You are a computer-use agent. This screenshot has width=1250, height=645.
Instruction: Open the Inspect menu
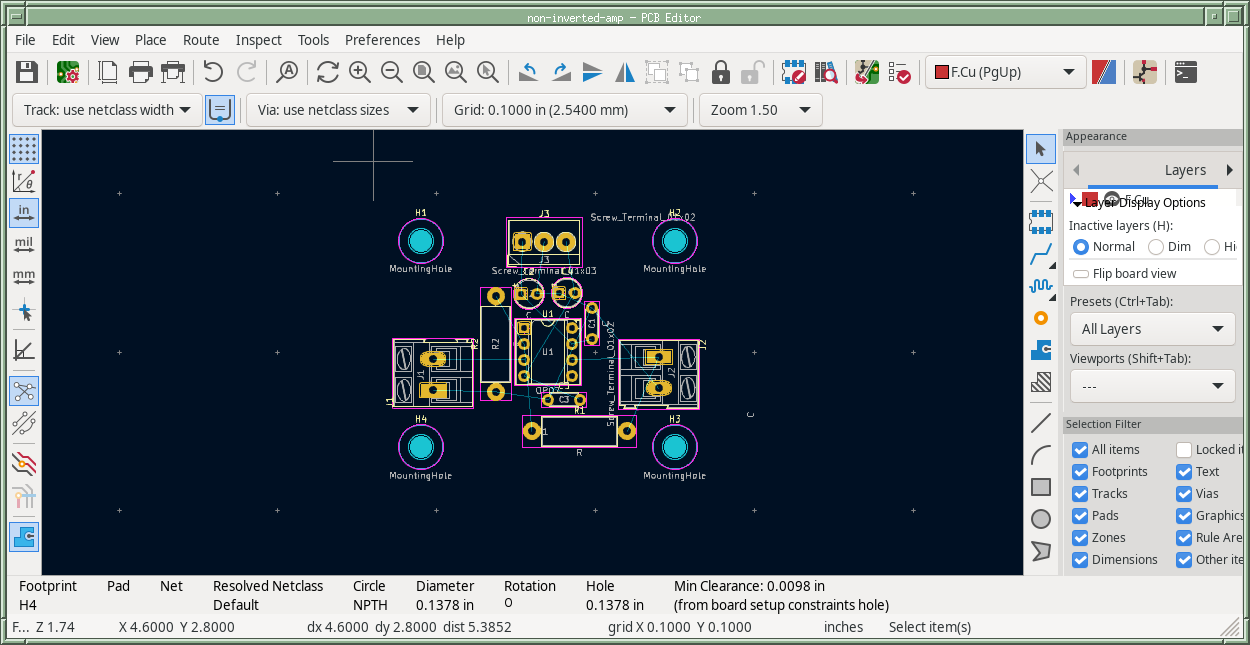point(259,40)
